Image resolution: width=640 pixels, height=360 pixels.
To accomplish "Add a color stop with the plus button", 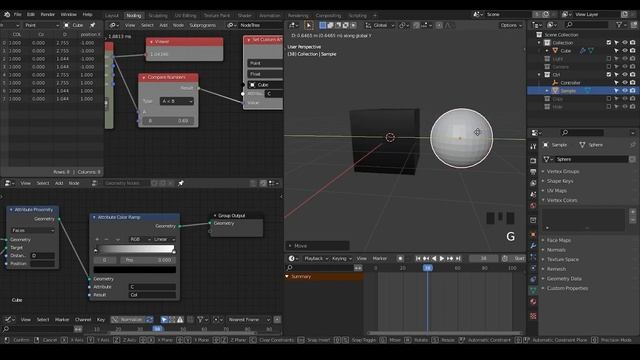I will pos(97,239).
